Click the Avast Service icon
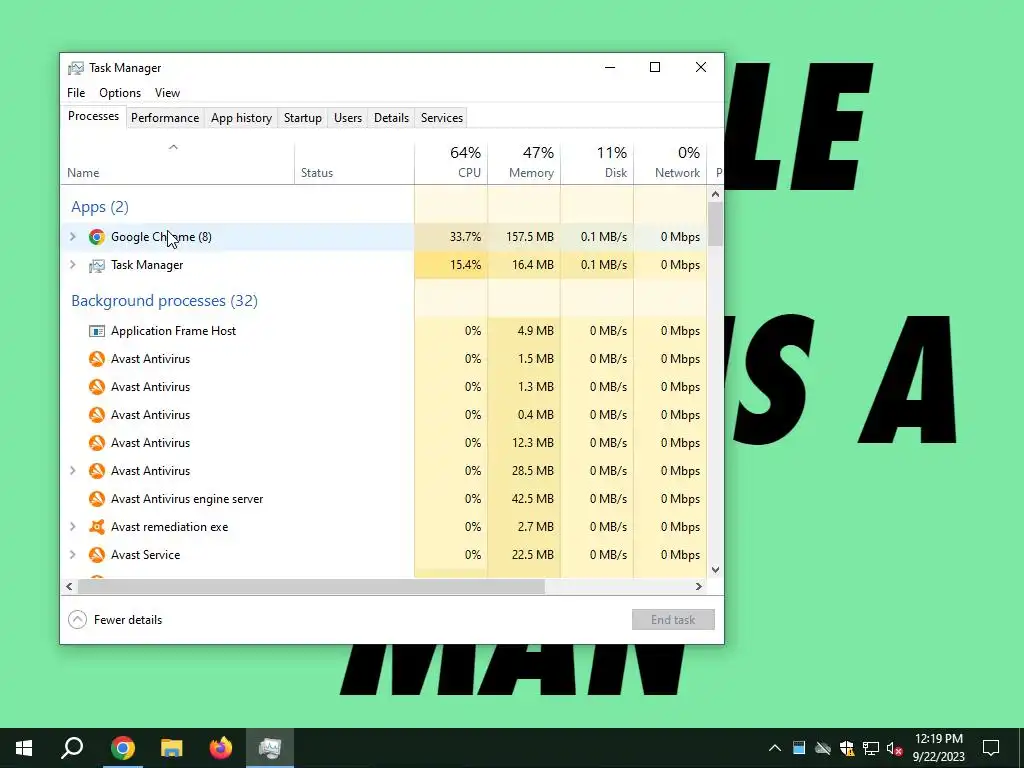 [97, 555]
